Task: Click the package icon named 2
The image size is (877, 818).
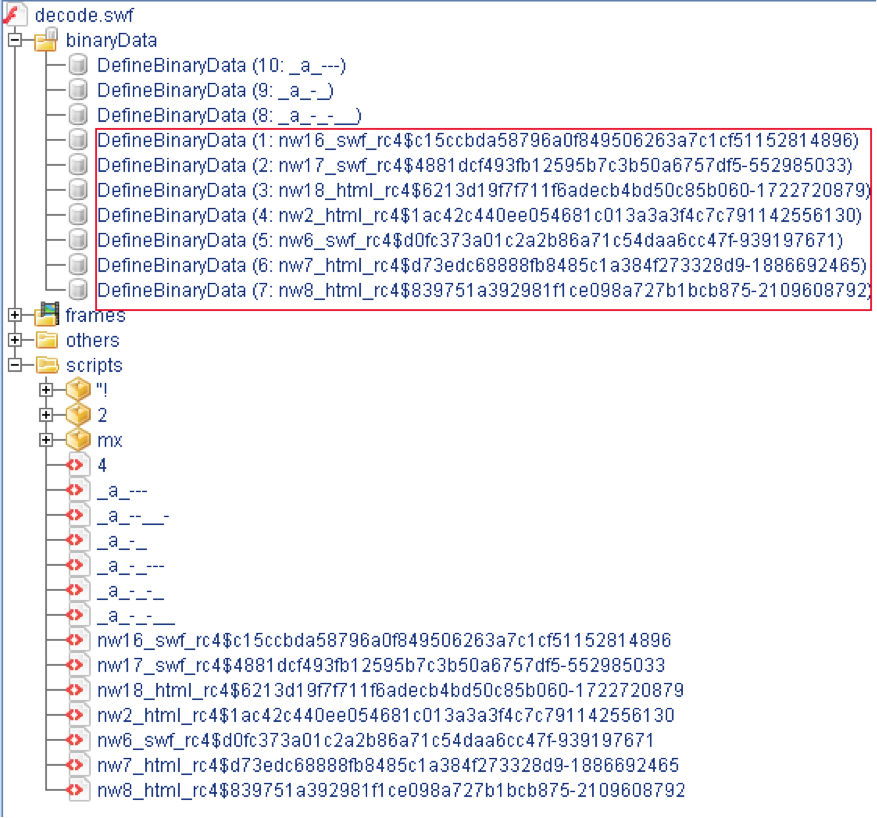Action: click(x=78, y=415)
